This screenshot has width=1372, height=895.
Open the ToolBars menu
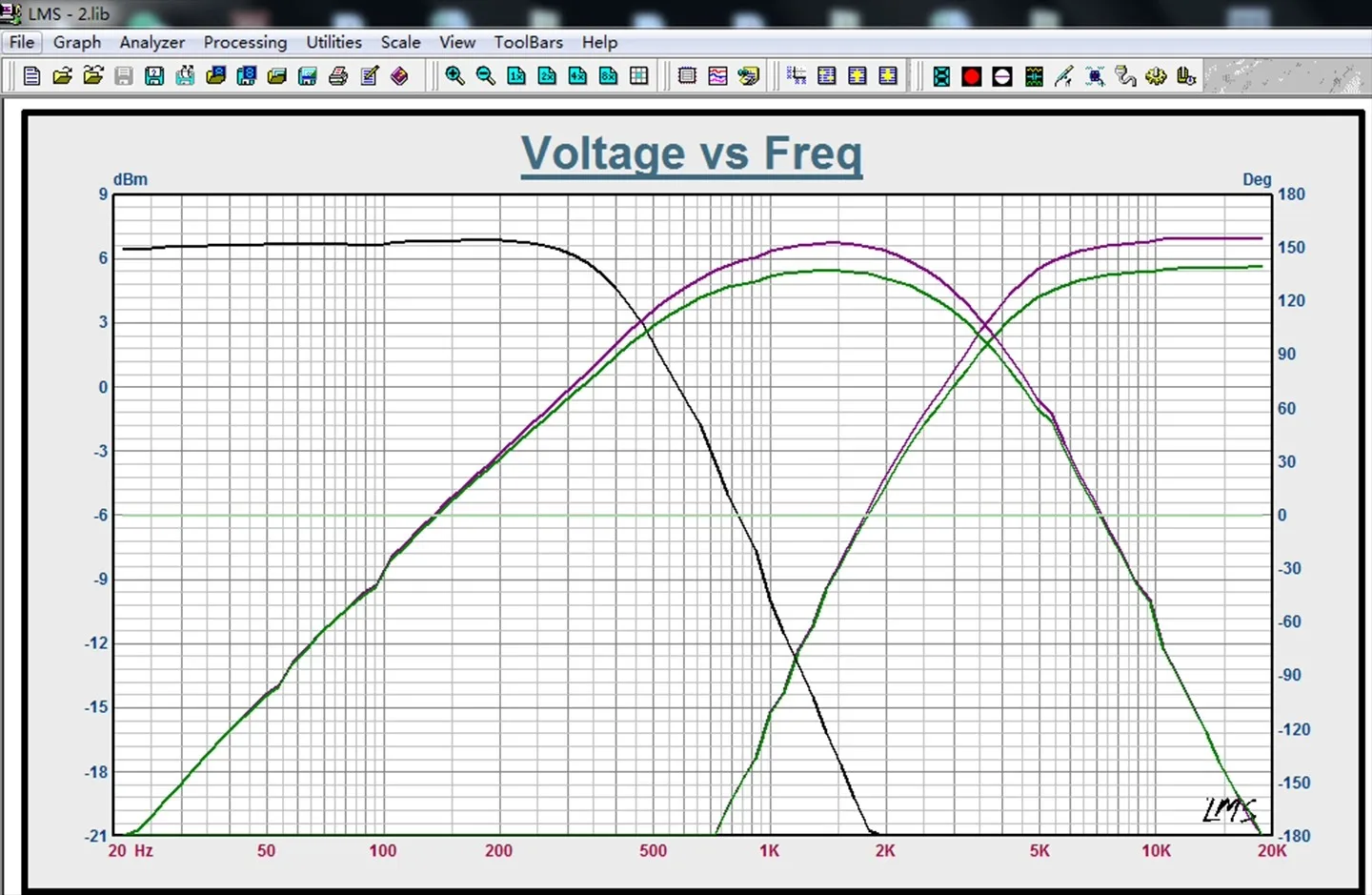point(528,42)
